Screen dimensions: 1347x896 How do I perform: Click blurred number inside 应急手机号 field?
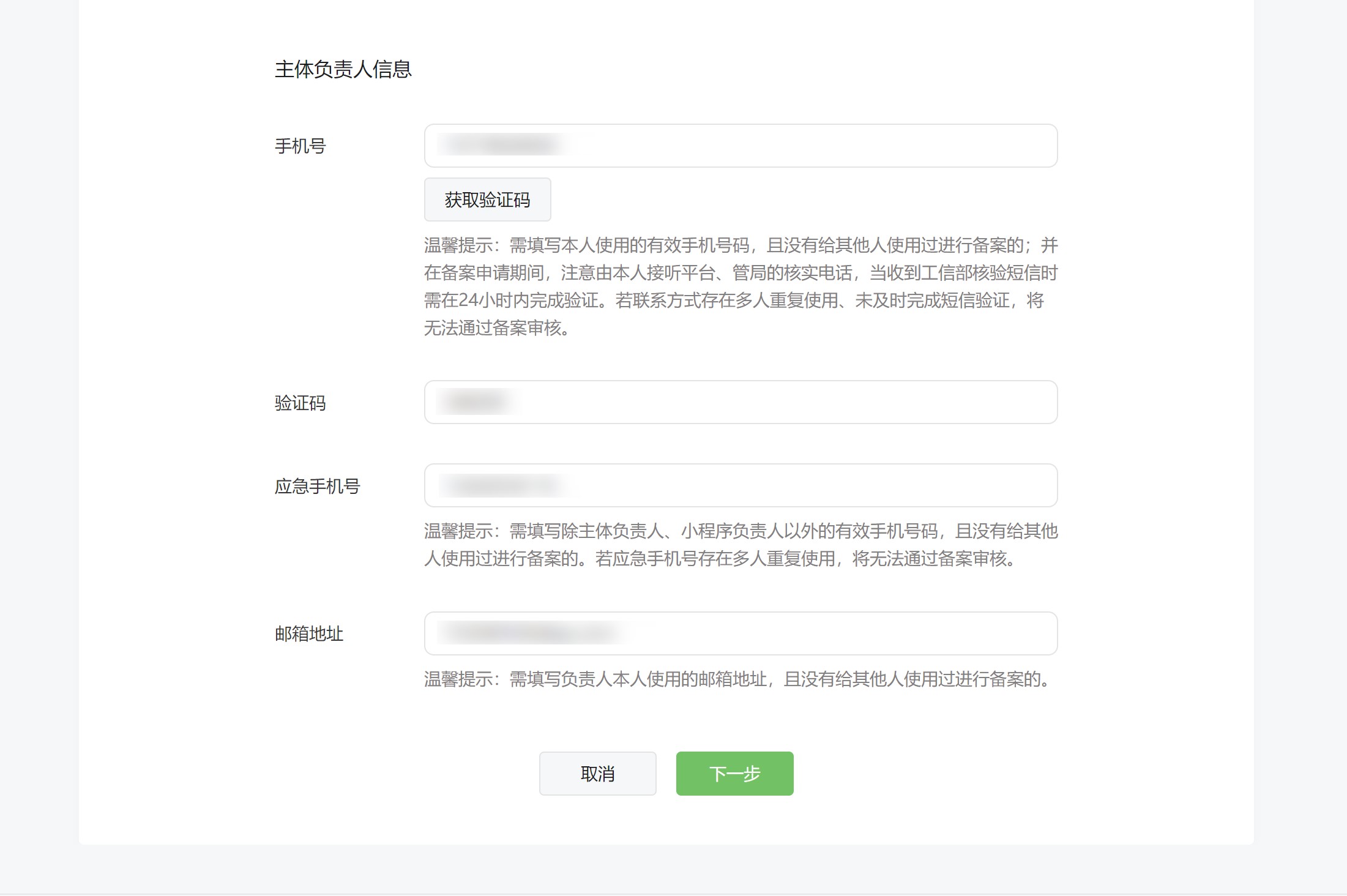[505, 485]
